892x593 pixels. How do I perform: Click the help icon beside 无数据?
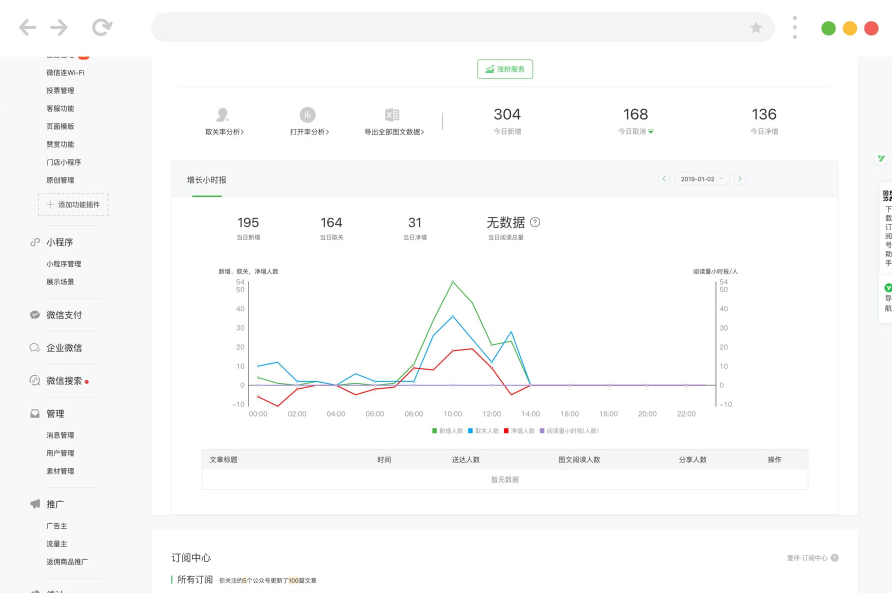click(535, 222)
